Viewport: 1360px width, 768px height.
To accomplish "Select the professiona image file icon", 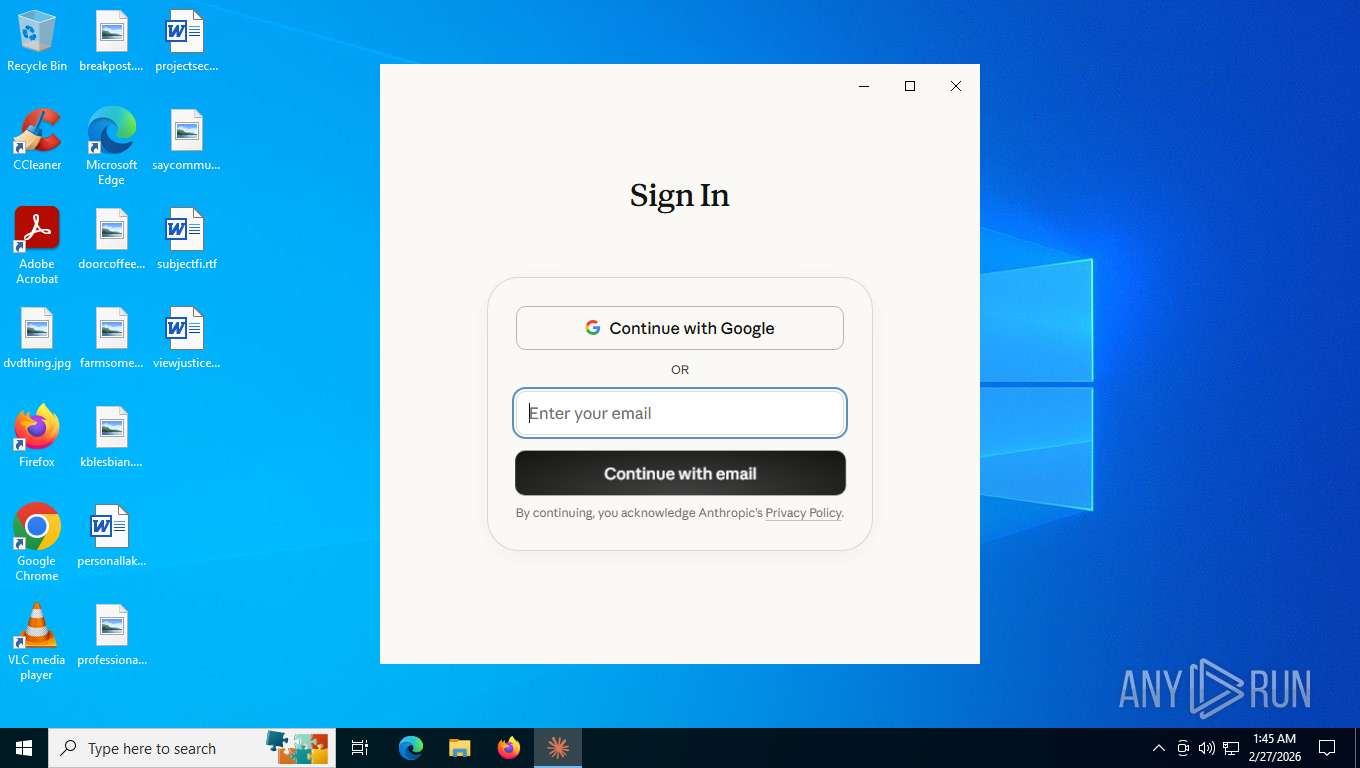I will [111, 636].
